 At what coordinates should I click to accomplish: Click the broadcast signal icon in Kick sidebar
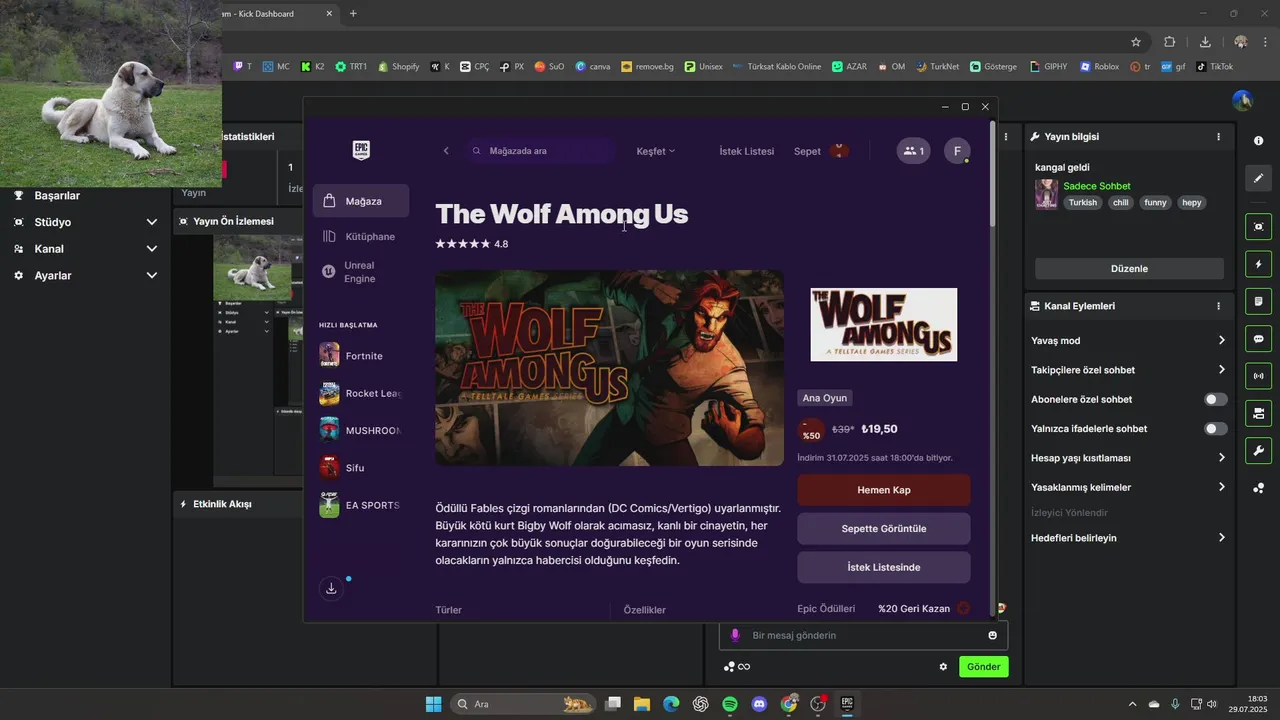point(1258,376)
